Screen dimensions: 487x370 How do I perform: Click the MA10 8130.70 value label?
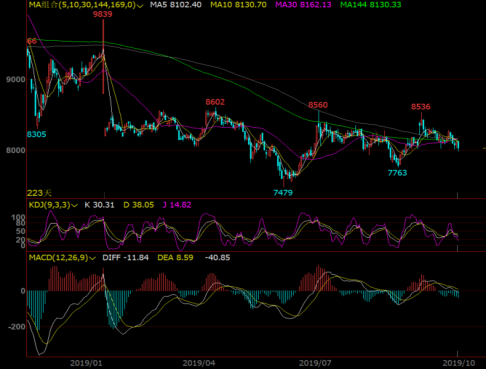tap(238, 5)
